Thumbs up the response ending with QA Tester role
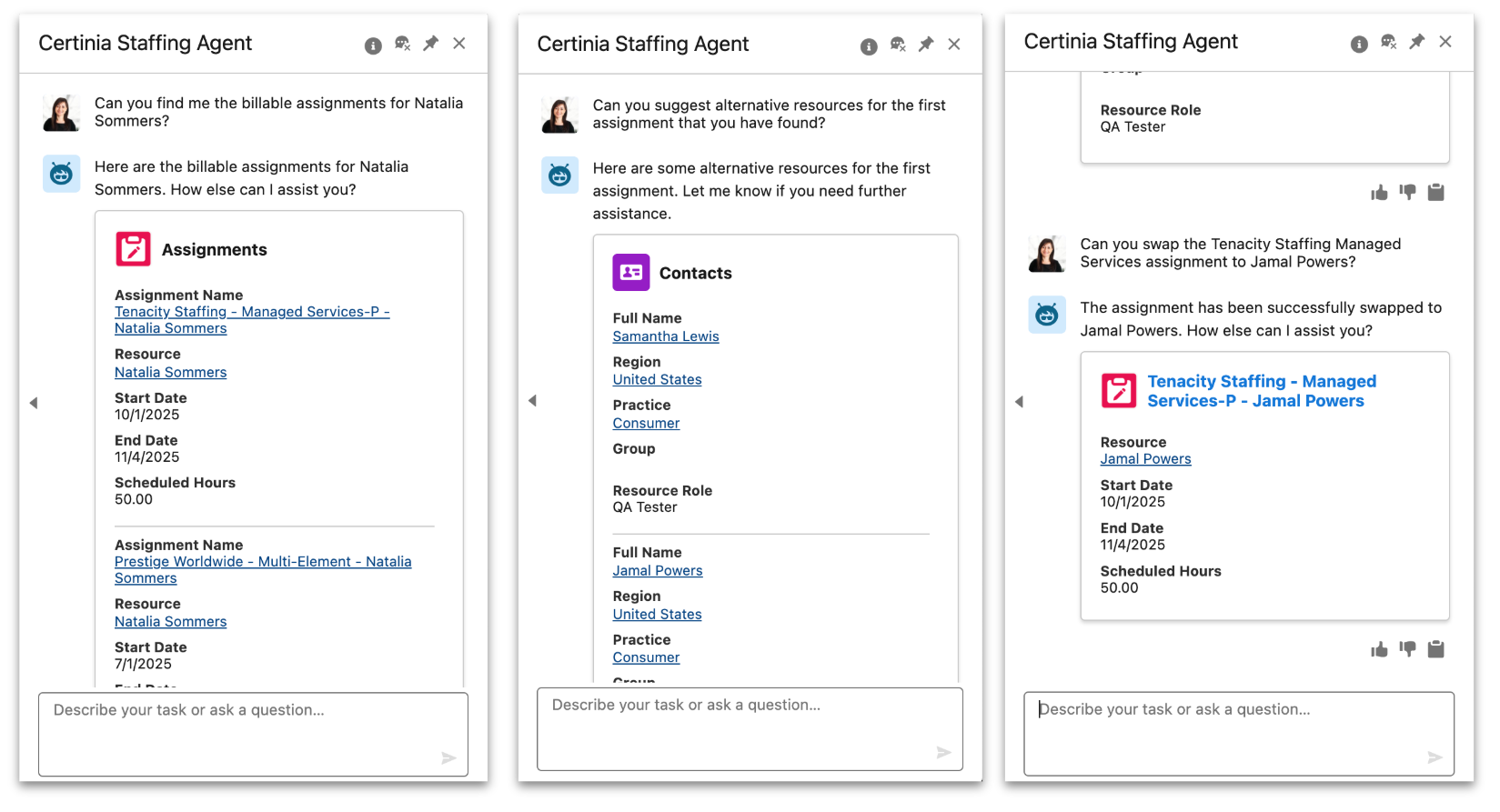The height and width of the screenshot is (812, 1500). [x=1379, y=193]
